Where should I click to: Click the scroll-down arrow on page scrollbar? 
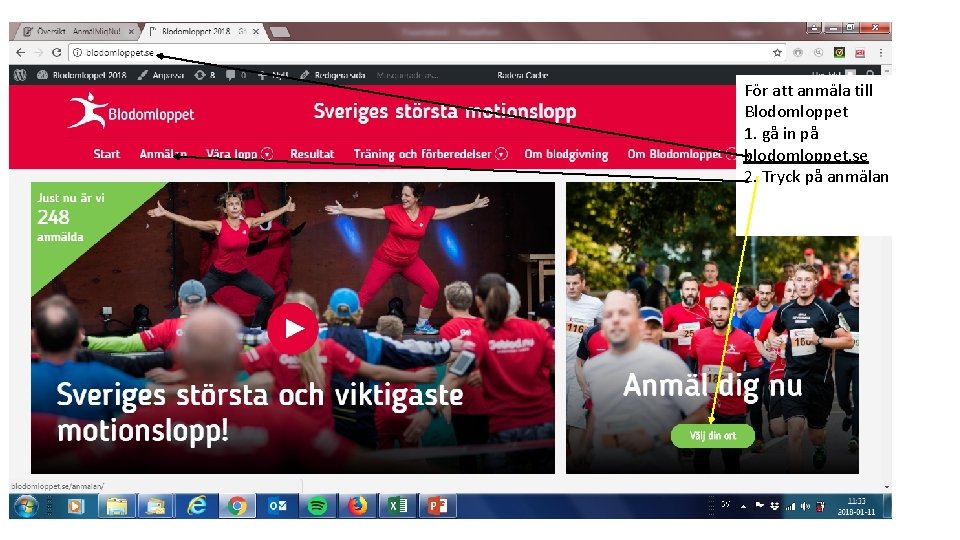887,487
